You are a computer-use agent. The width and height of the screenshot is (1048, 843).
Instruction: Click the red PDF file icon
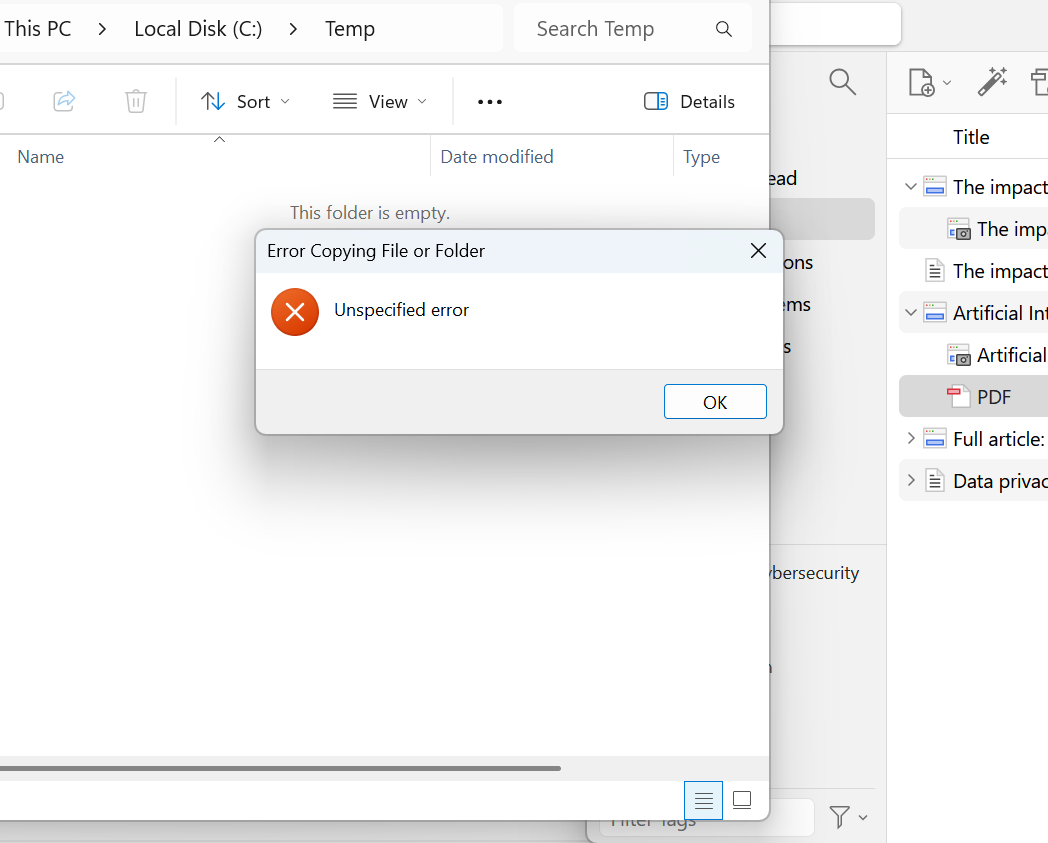point(958,396)
